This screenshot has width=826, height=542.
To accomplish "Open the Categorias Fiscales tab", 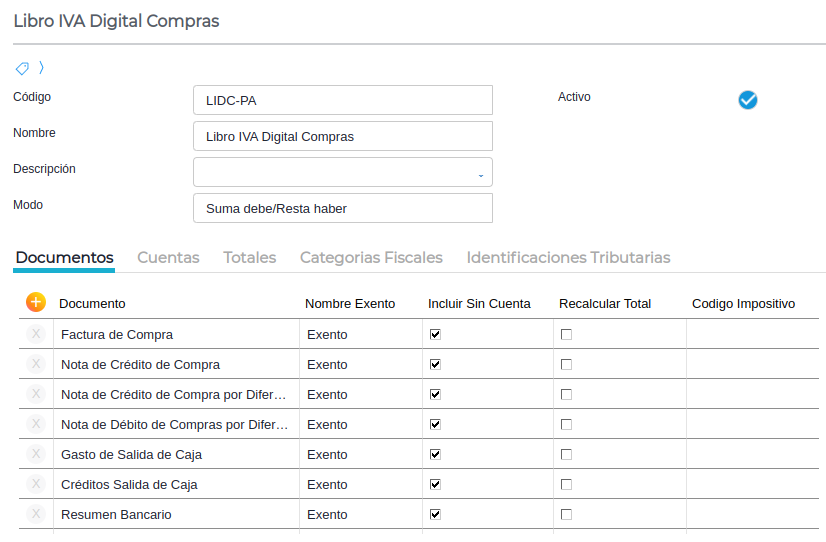I will (371, 257).
